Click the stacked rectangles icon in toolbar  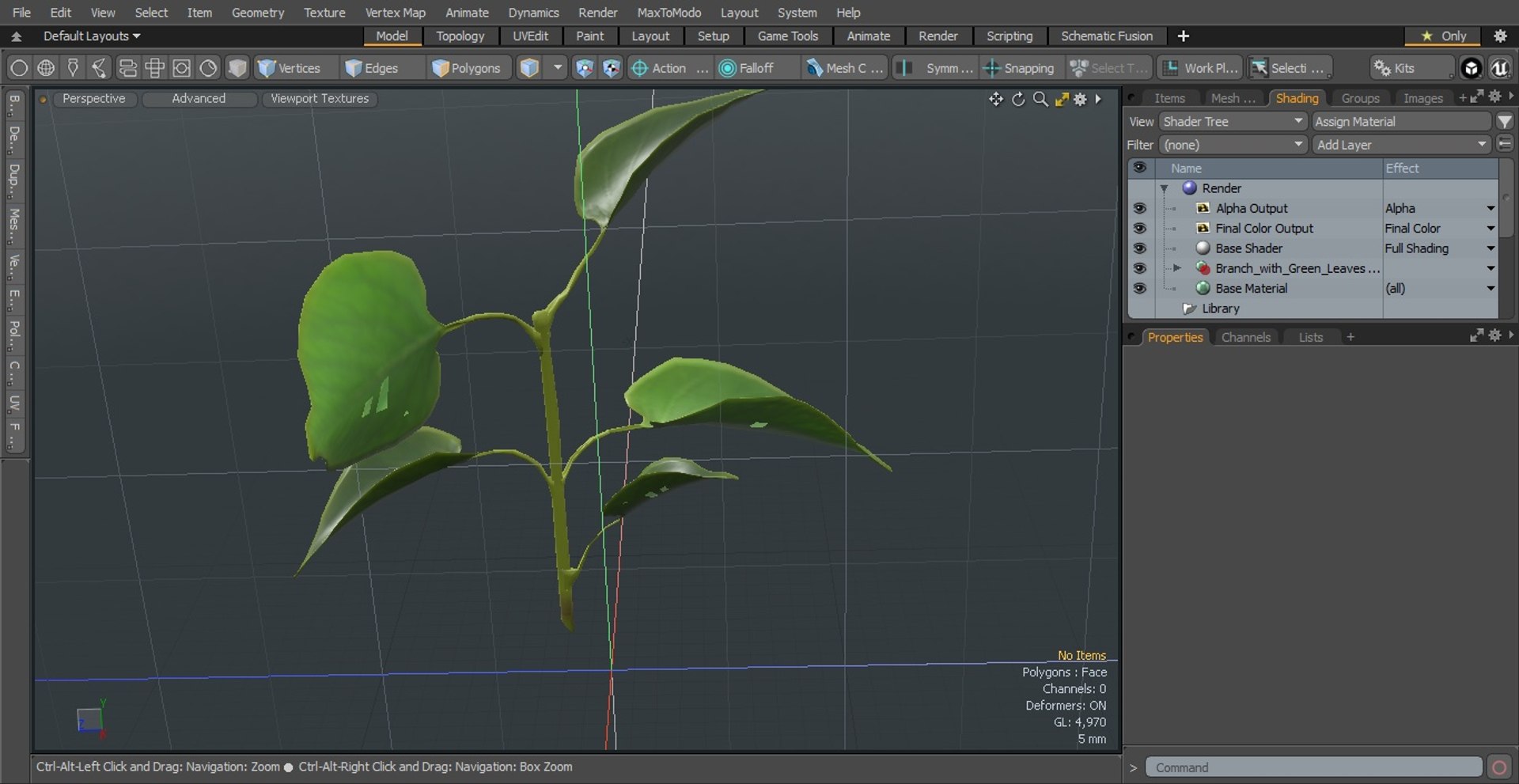point(127,68)
